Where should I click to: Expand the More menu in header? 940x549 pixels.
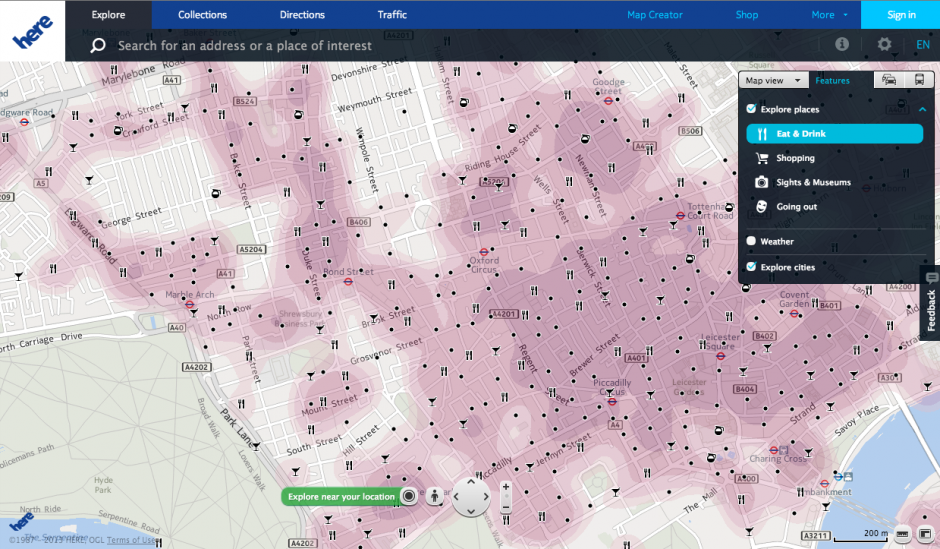(830, 15)
